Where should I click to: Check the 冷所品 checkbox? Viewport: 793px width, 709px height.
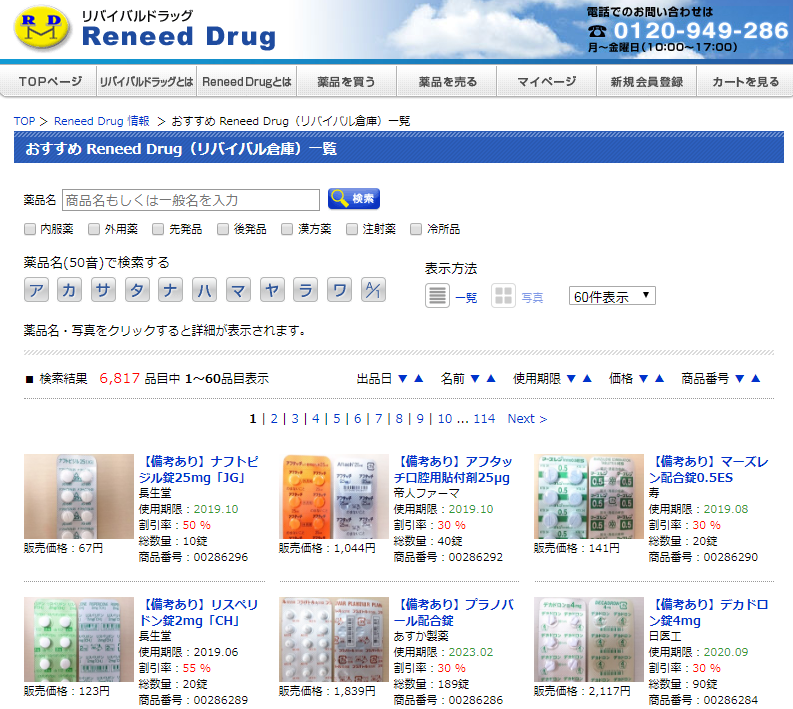click(x=416, y=229)
